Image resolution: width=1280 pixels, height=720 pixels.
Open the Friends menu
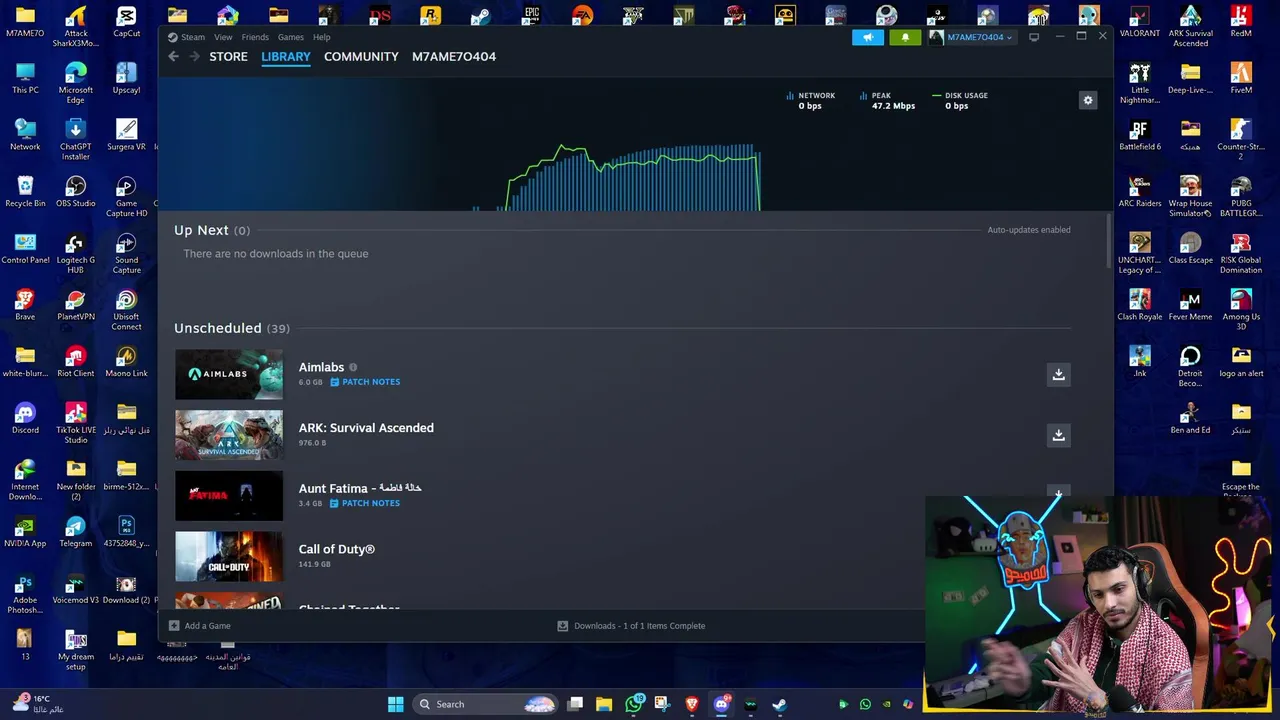coord(255,37)
